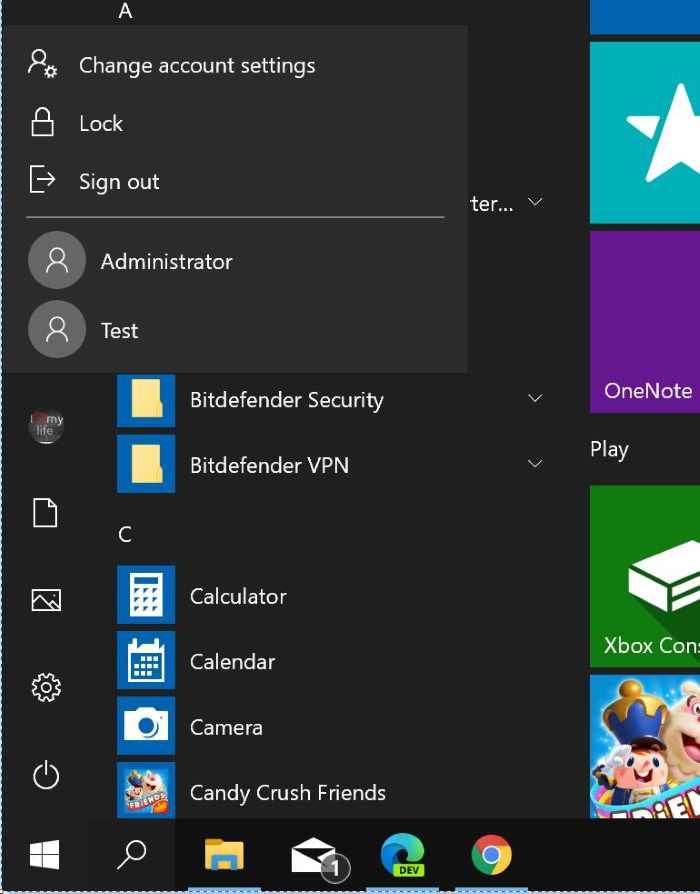The height and width of the screenshot is (894, 700).
Task: Launch Calendar app icon
Action: pyautogui.click(x=146, y=660)
